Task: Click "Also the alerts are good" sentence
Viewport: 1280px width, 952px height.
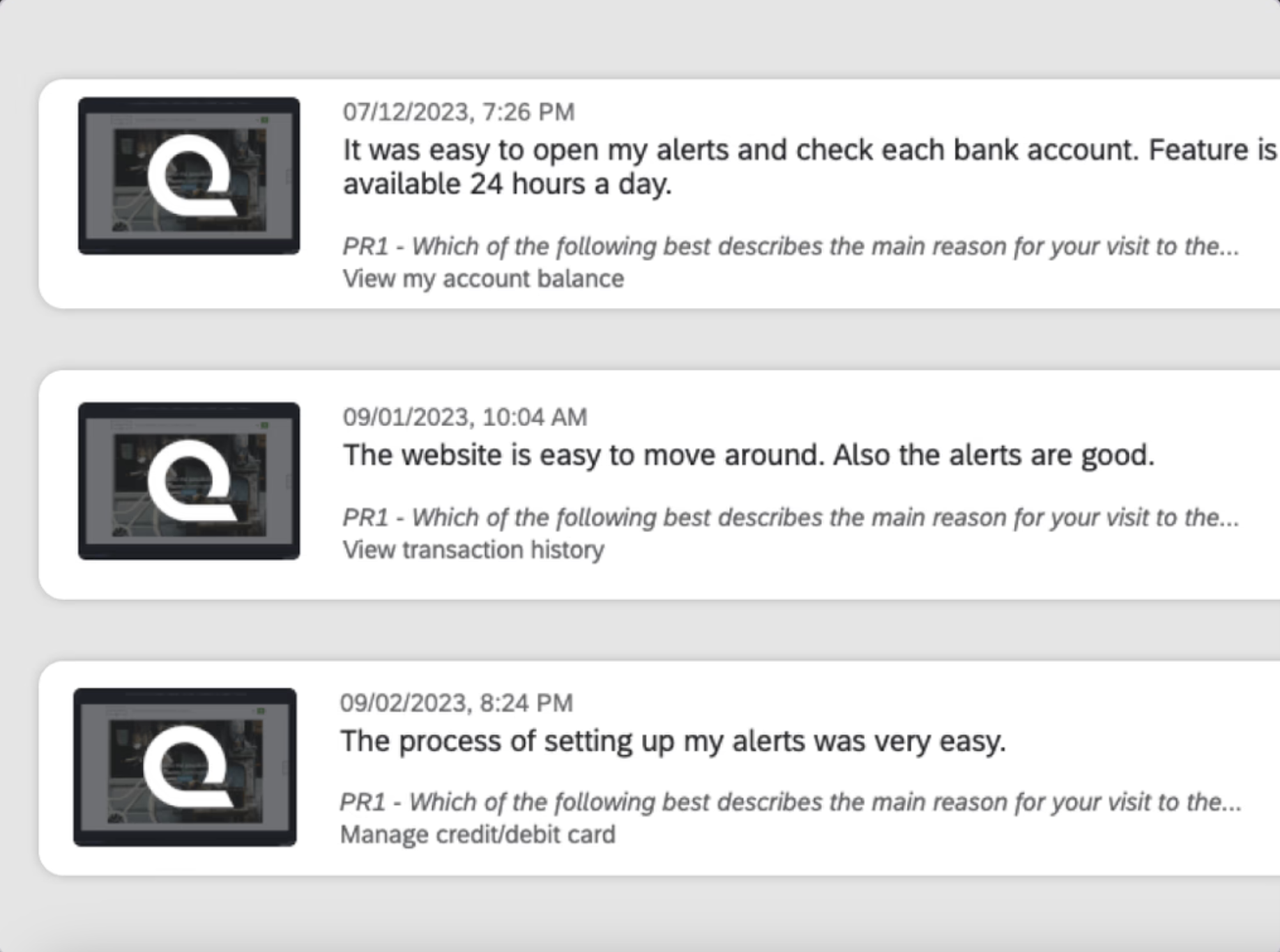Action: click(x=993, y=455)
